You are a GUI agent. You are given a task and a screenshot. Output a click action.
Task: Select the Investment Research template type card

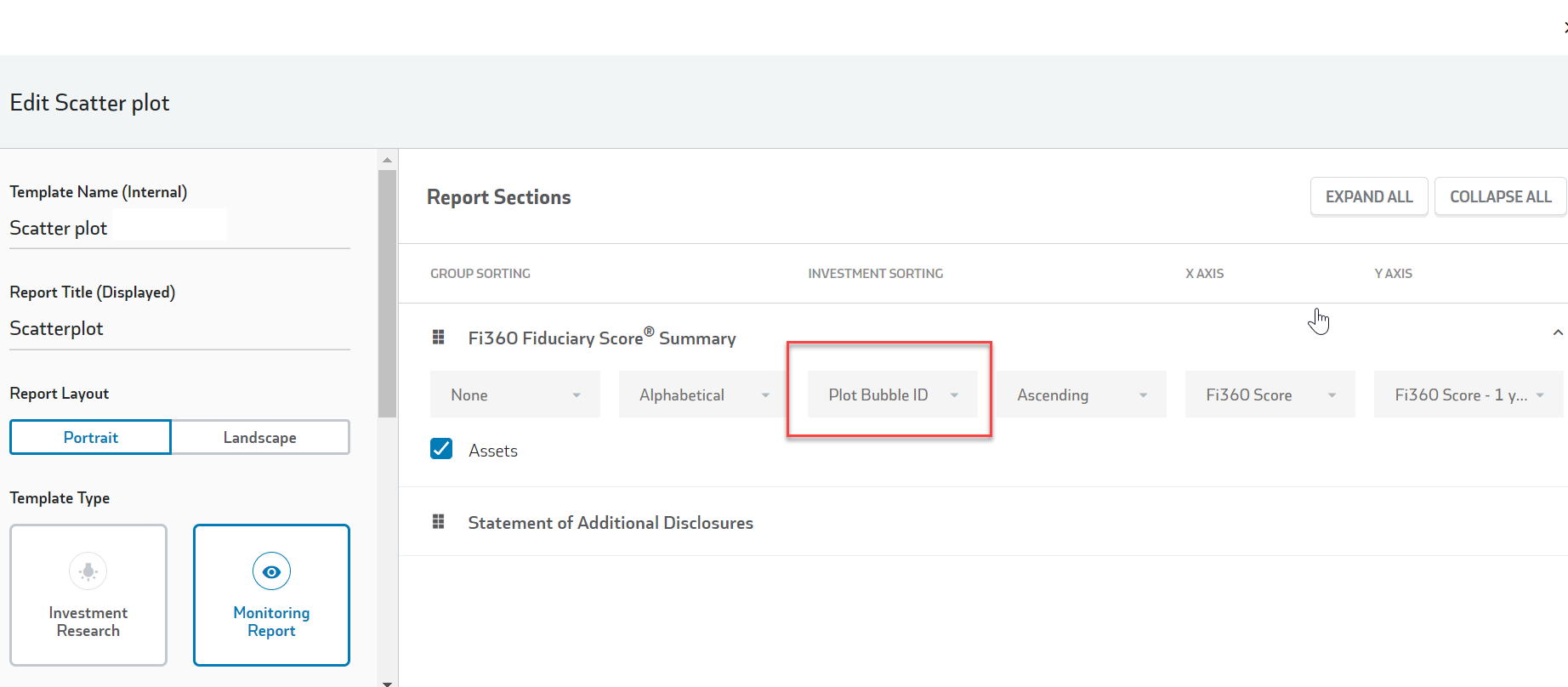tap(88, 595)
